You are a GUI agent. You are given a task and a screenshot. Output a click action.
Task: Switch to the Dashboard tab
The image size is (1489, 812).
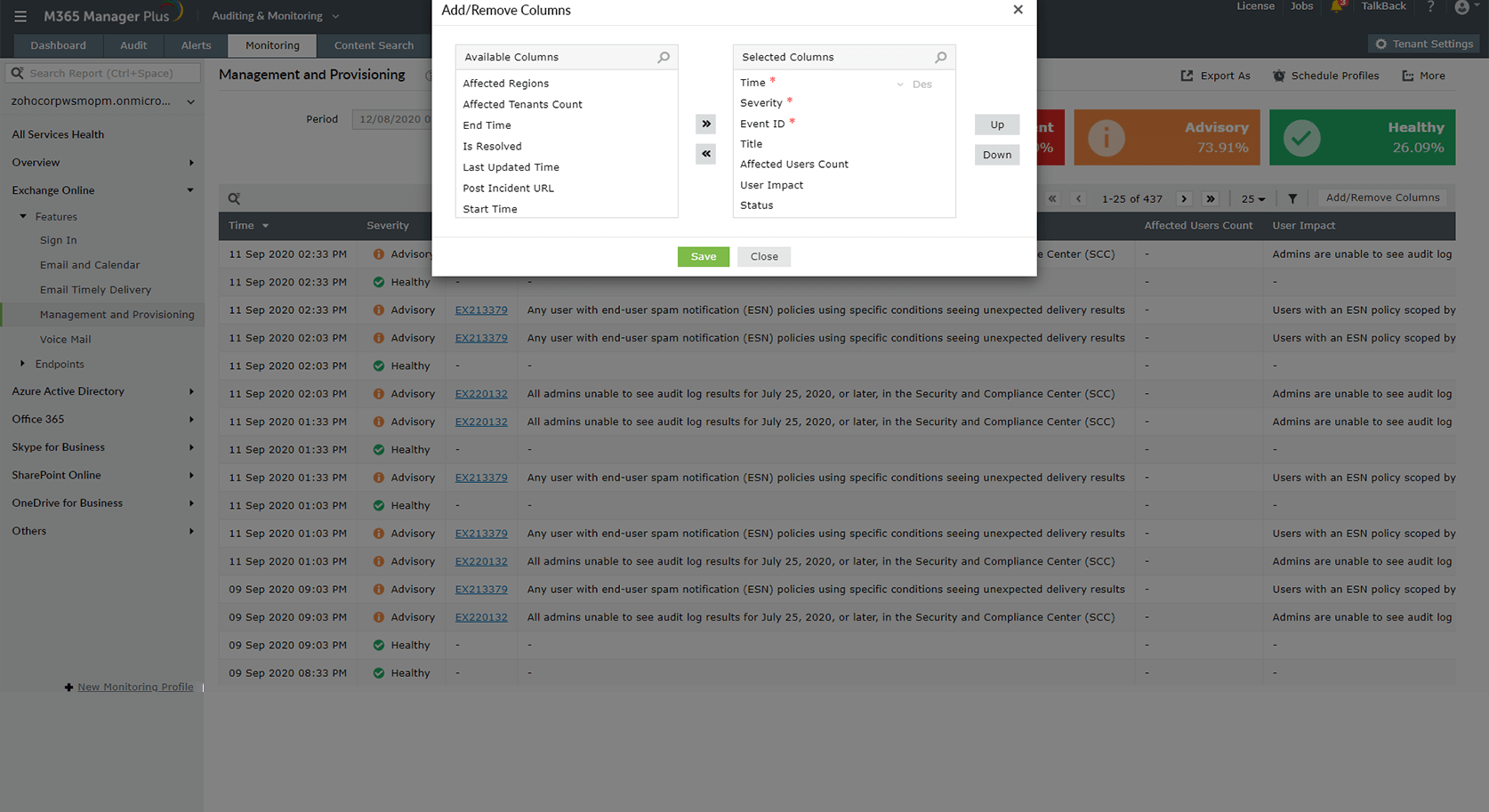point(59,45)
